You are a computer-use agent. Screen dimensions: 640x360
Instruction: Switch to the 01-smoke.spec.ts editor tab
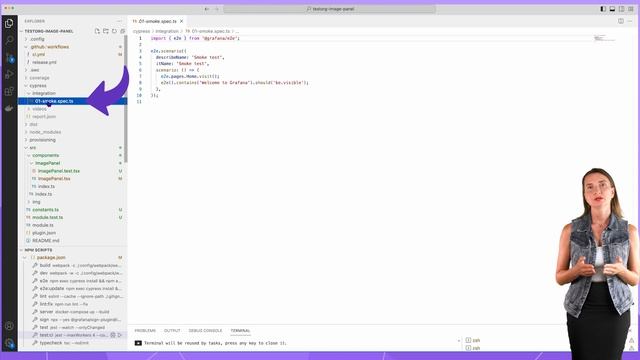tap(158, 21)
